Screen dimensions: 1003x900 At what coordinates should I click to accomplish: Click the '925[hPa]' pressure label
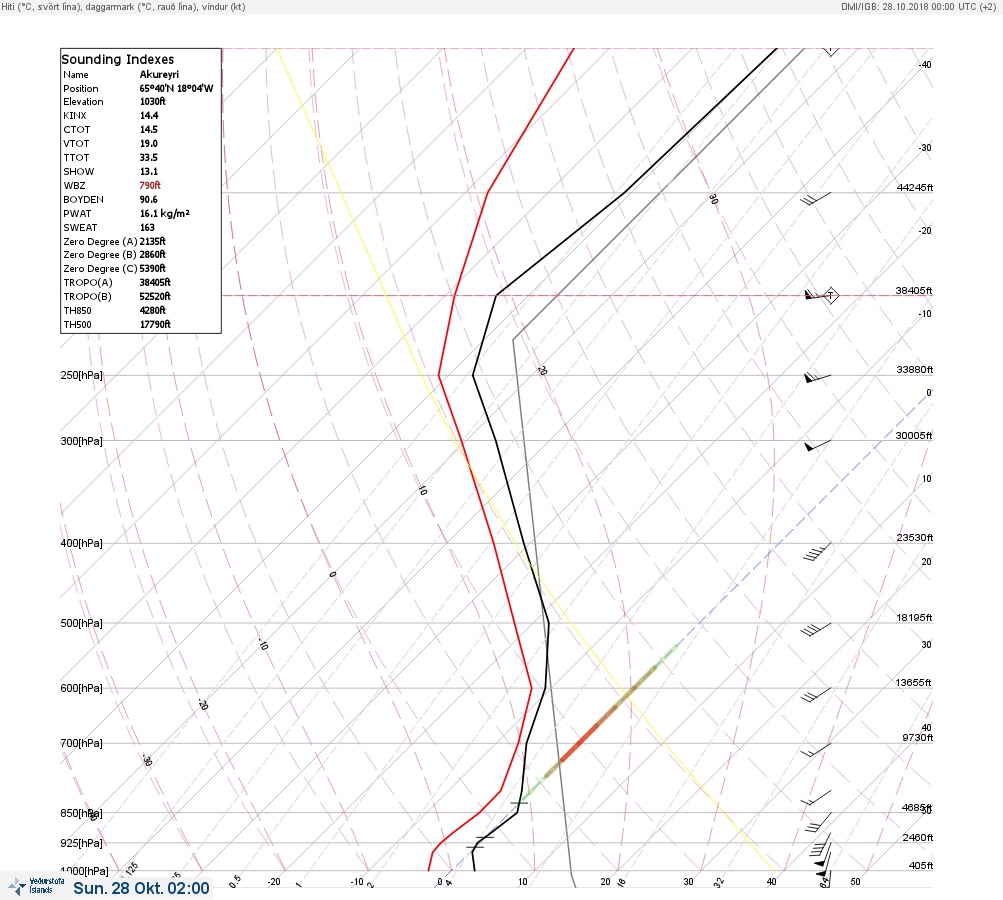81,843
